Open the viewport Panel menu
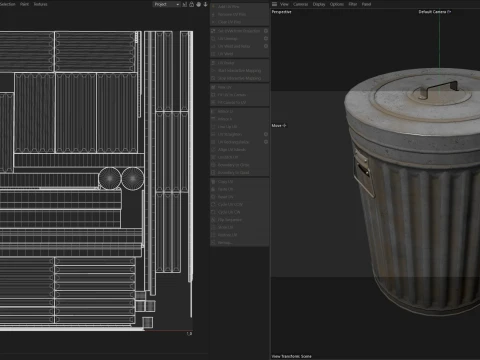This screenshot has width=480, height=360. [366, 4]
